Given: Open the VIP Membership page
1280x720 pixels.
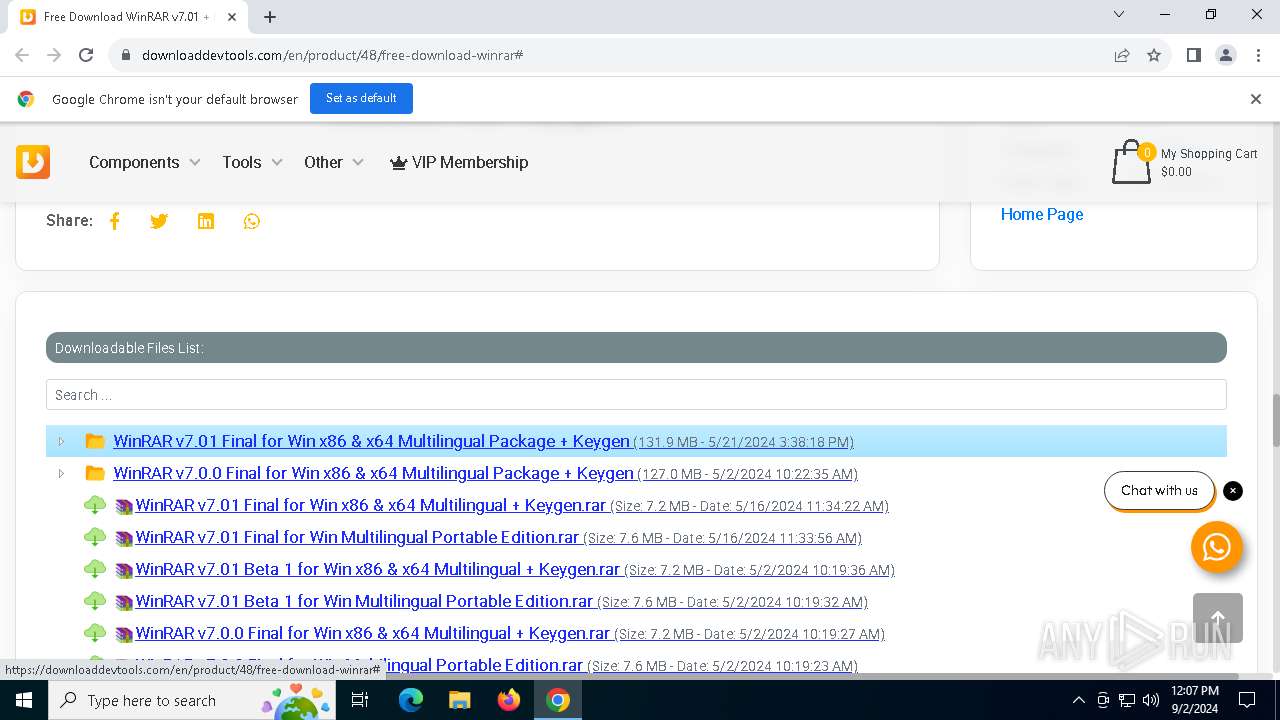Looking at the screenshot, I should pos(459,162).
